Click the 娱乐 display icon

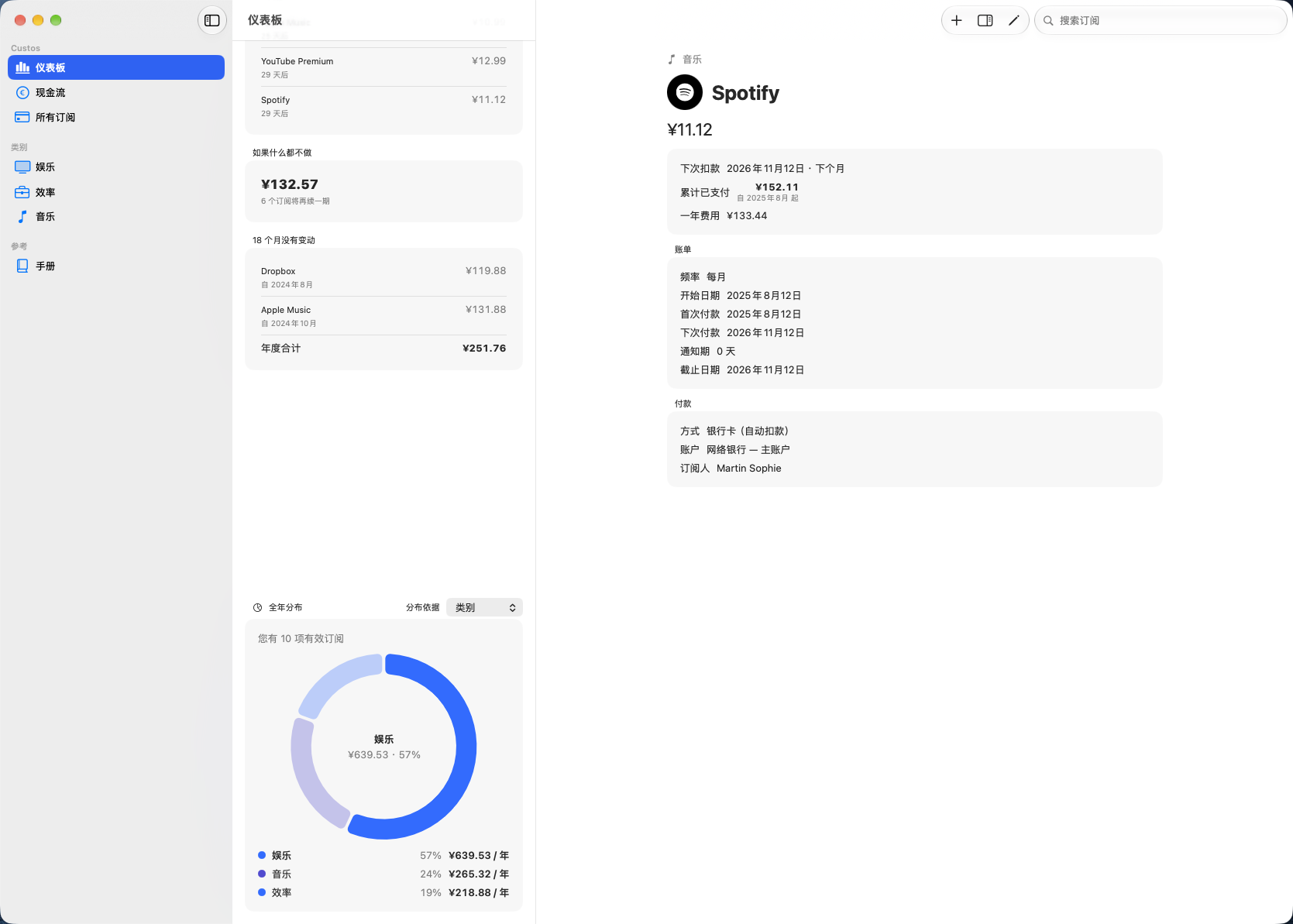pyautogui.click(x=22, y=167)
